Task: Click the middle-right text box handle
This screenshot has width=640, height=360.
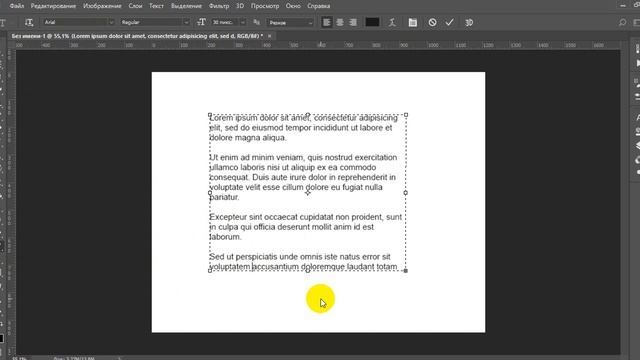Action: pos(406,193)
